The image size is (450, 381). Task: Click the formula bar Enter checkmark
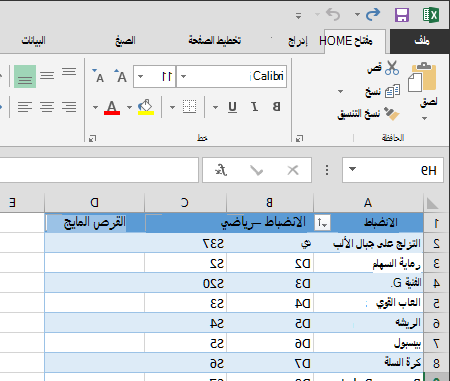point(256,170)
